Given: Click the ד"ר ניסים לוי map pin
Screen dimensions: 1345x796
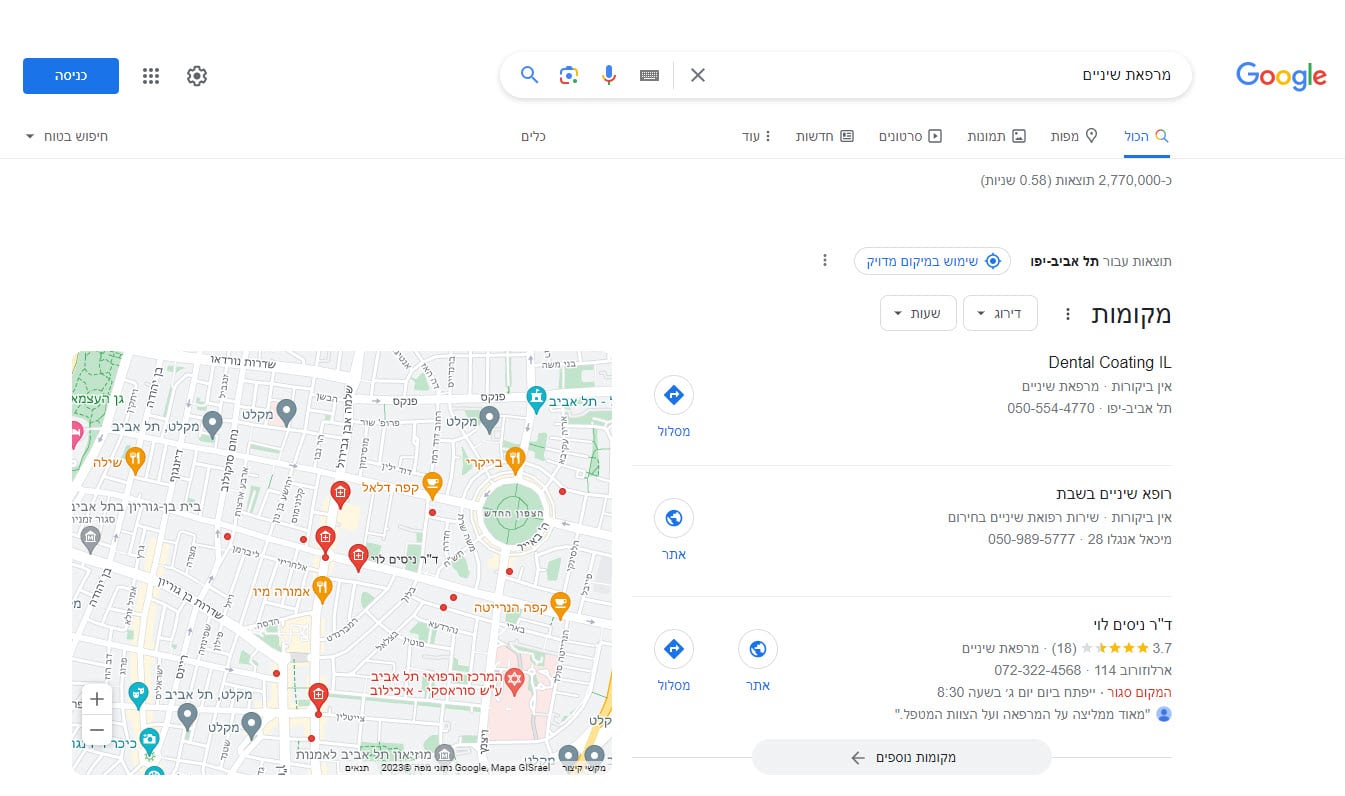Looking at the screenshot, I should tap(358, 557).
